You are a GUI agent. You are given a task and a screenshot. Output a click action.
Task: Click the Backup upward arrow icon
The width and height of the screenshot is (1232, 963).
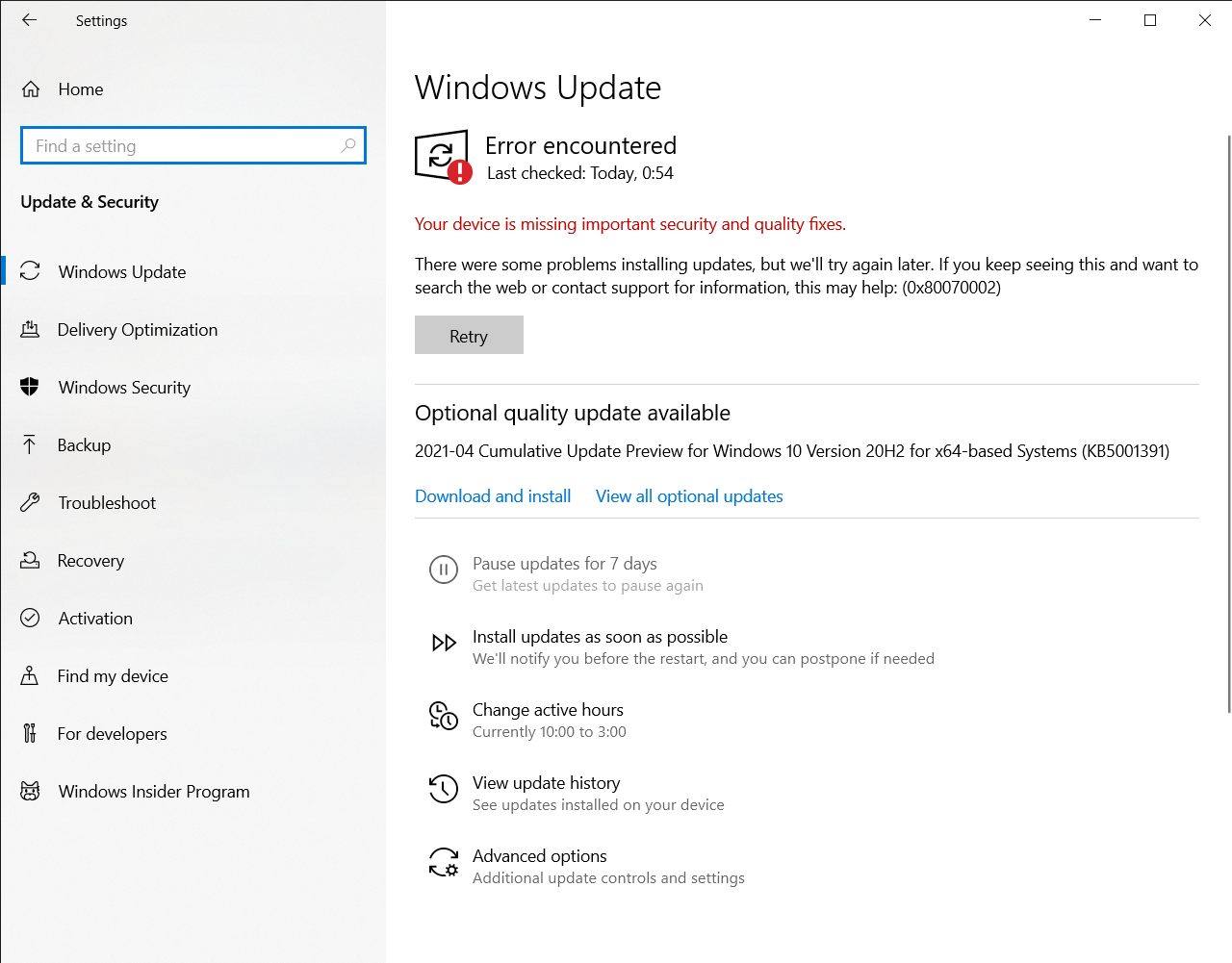[x=30, y=444]
